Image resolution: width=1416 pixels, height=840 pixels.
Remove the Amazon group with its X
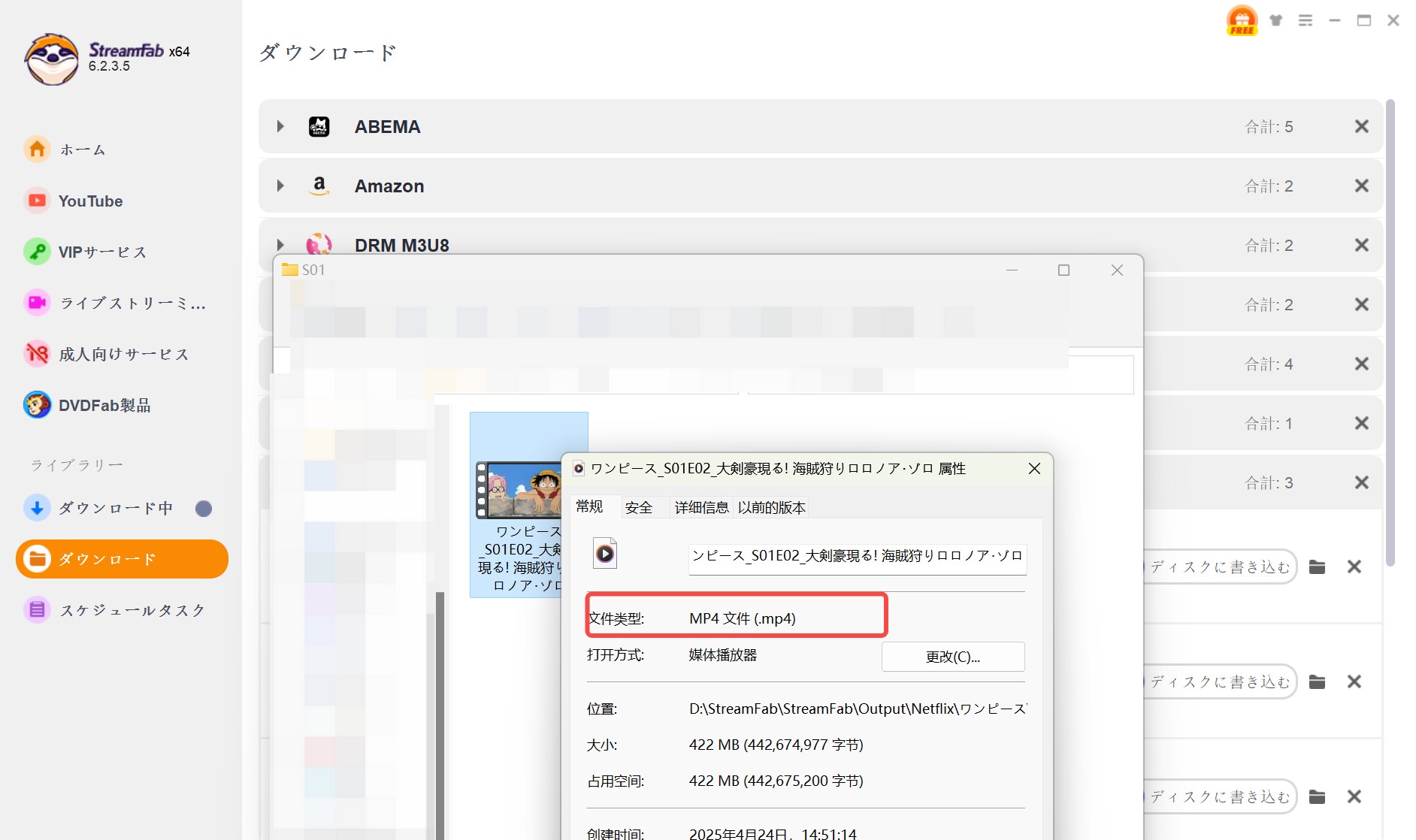[x=1362, y=186]
